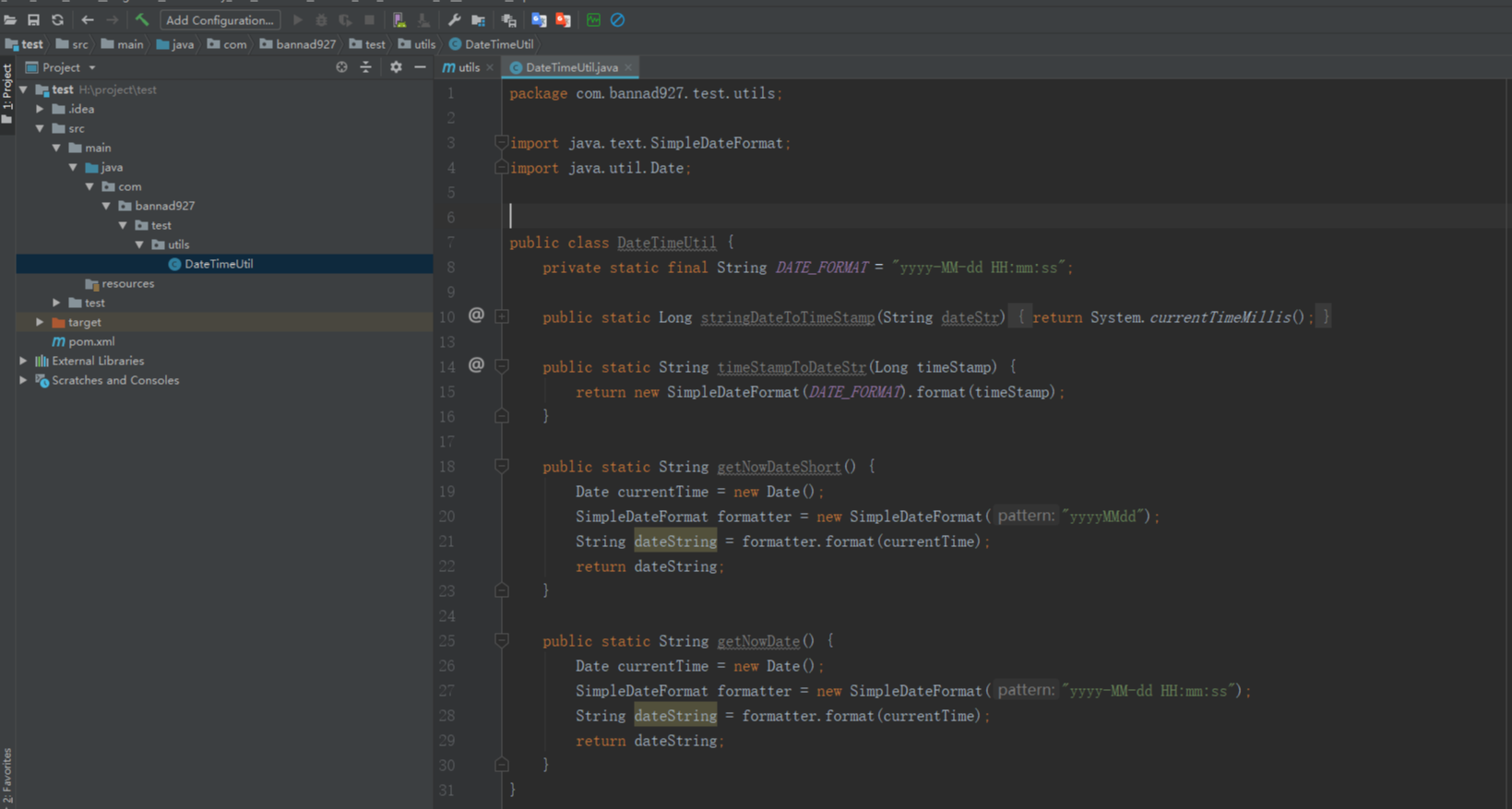Viewport: 1512px width, 809px height.
Task: Close the DateTimeUtil.java tab
Action: click(x=628, y=67)
